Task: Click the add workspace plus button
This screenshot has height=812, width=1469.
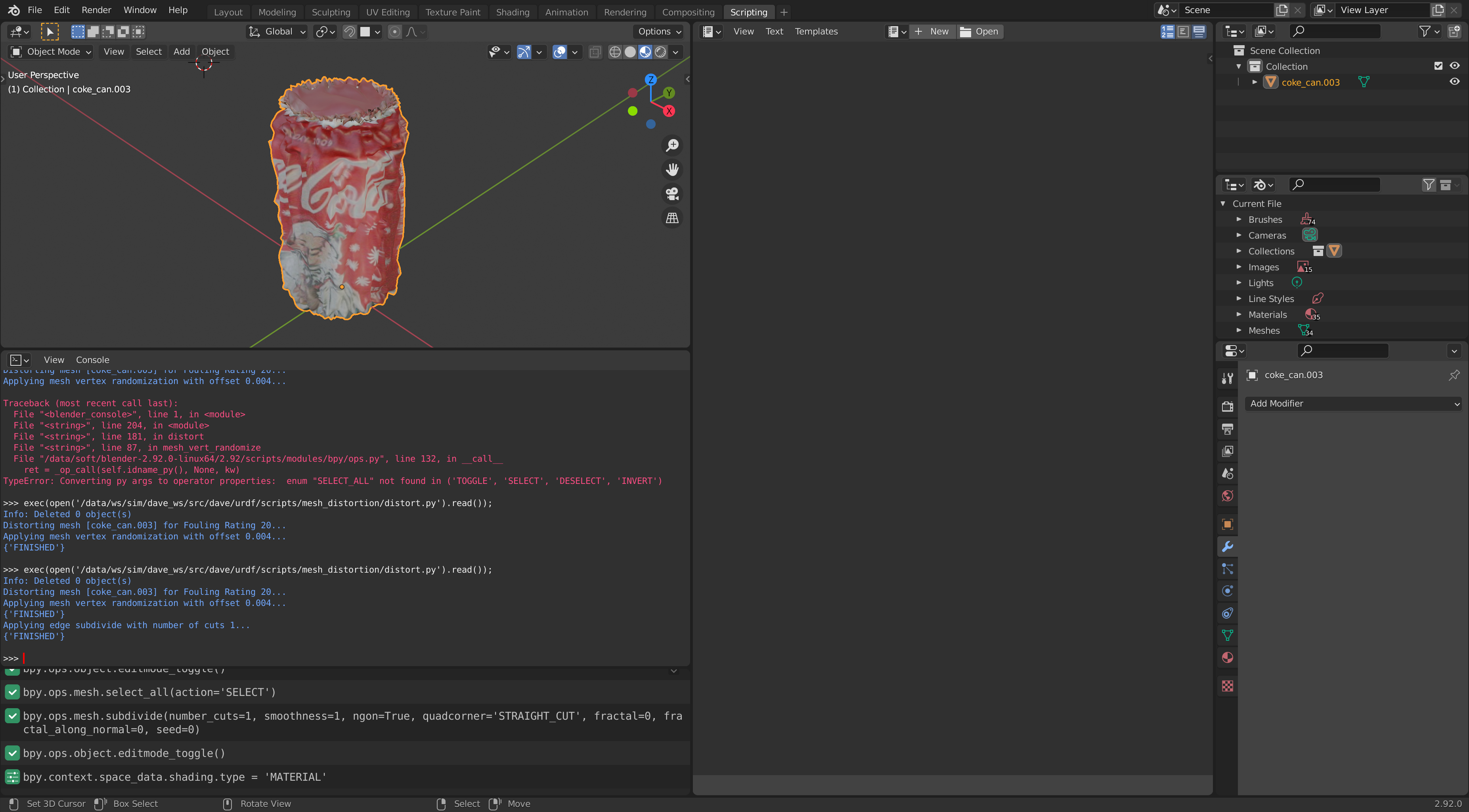Action: coord(784,12)
